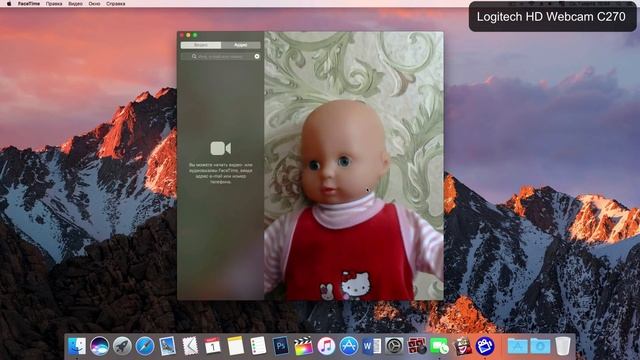Click the add contact plus button
Image resolution: width=640 pixels, height=360 pixels.
pyautogui.click(x=257, y=56)
